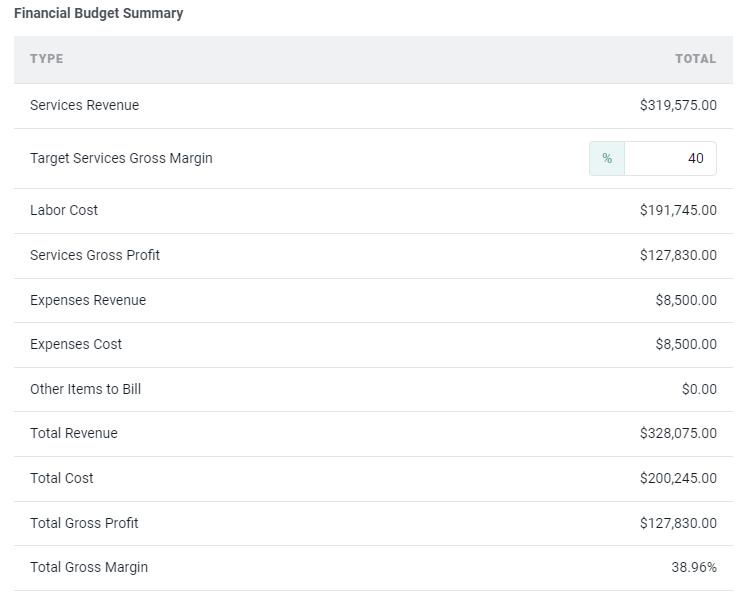Click the Other Items to Bill label
Image resolution: width=752 pixels, height=602 pixels.
tap(85, 389)
